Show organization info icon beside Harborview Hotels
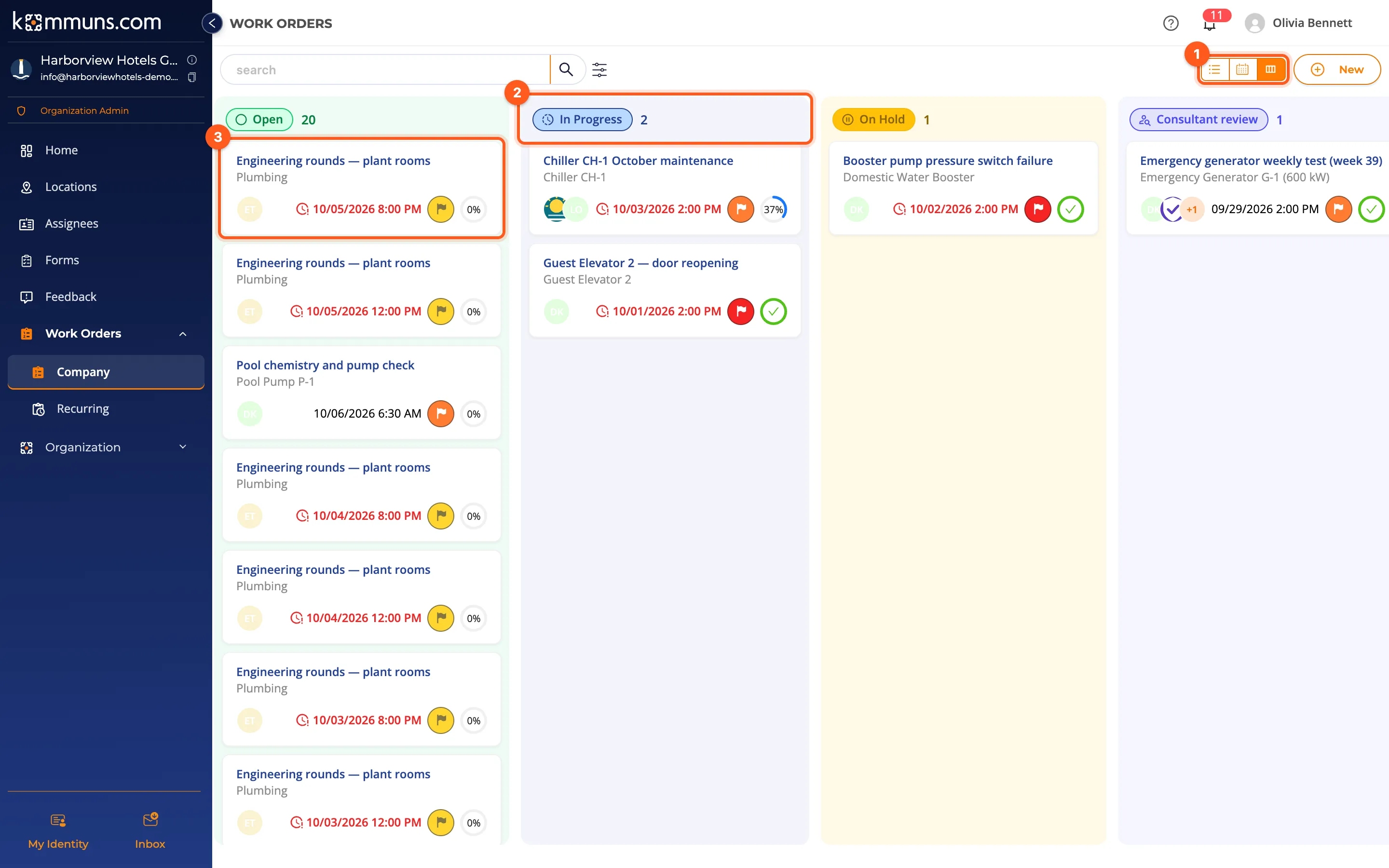The height and width of the screenshot is (868, 1389). pos(191,60)
